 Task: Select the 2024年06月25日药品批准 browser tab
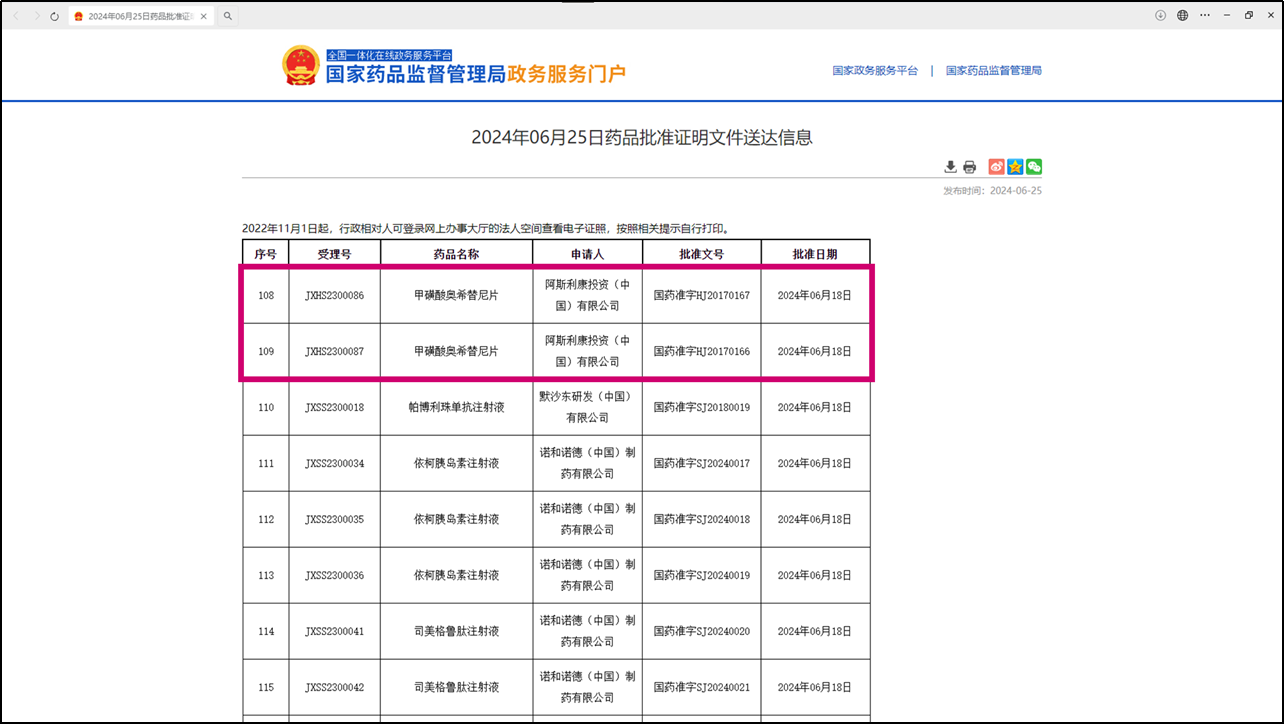(x=141, y=16)
